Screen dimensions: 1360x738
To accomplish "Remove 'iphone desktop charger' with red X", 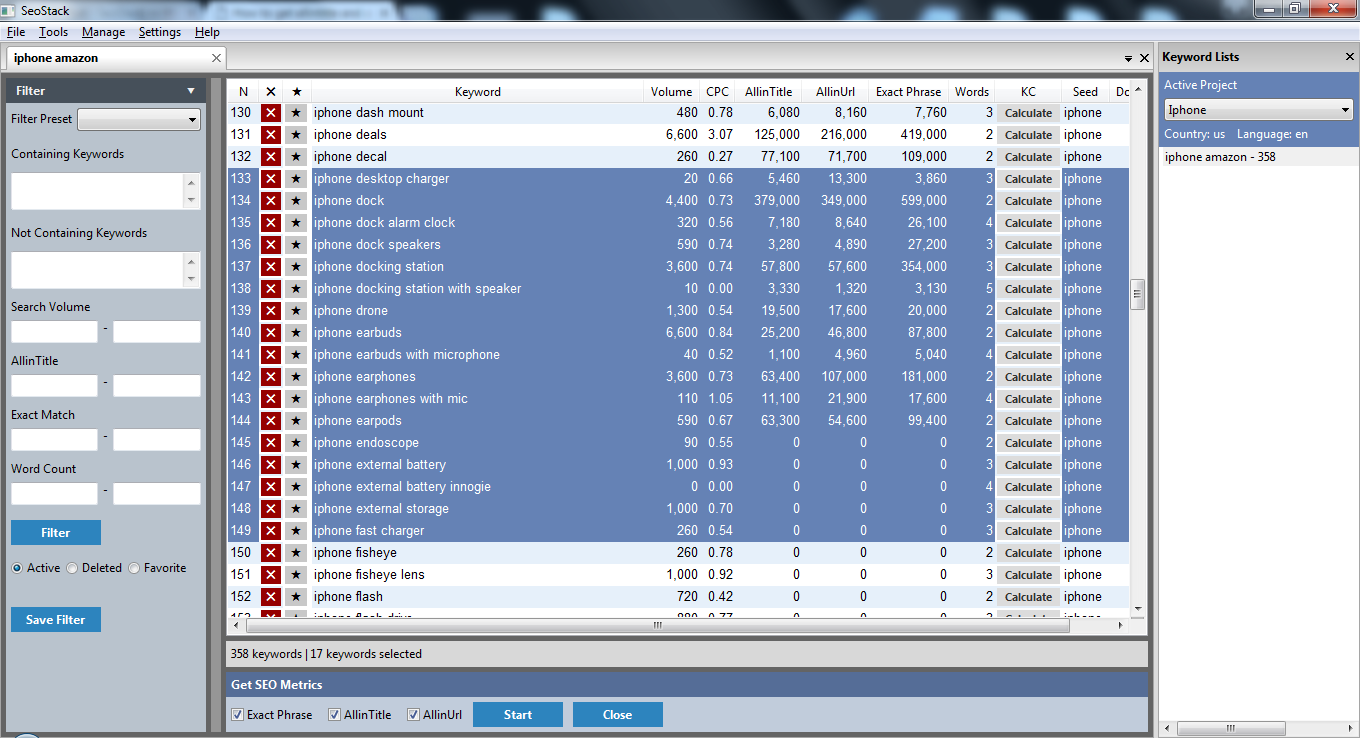I will coord(270,179).
